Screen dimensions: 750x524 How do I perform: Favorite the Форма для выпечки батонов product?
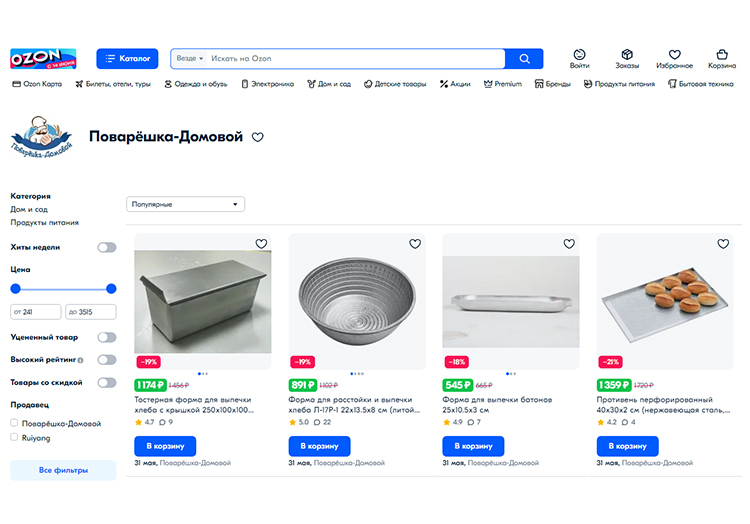569,244
